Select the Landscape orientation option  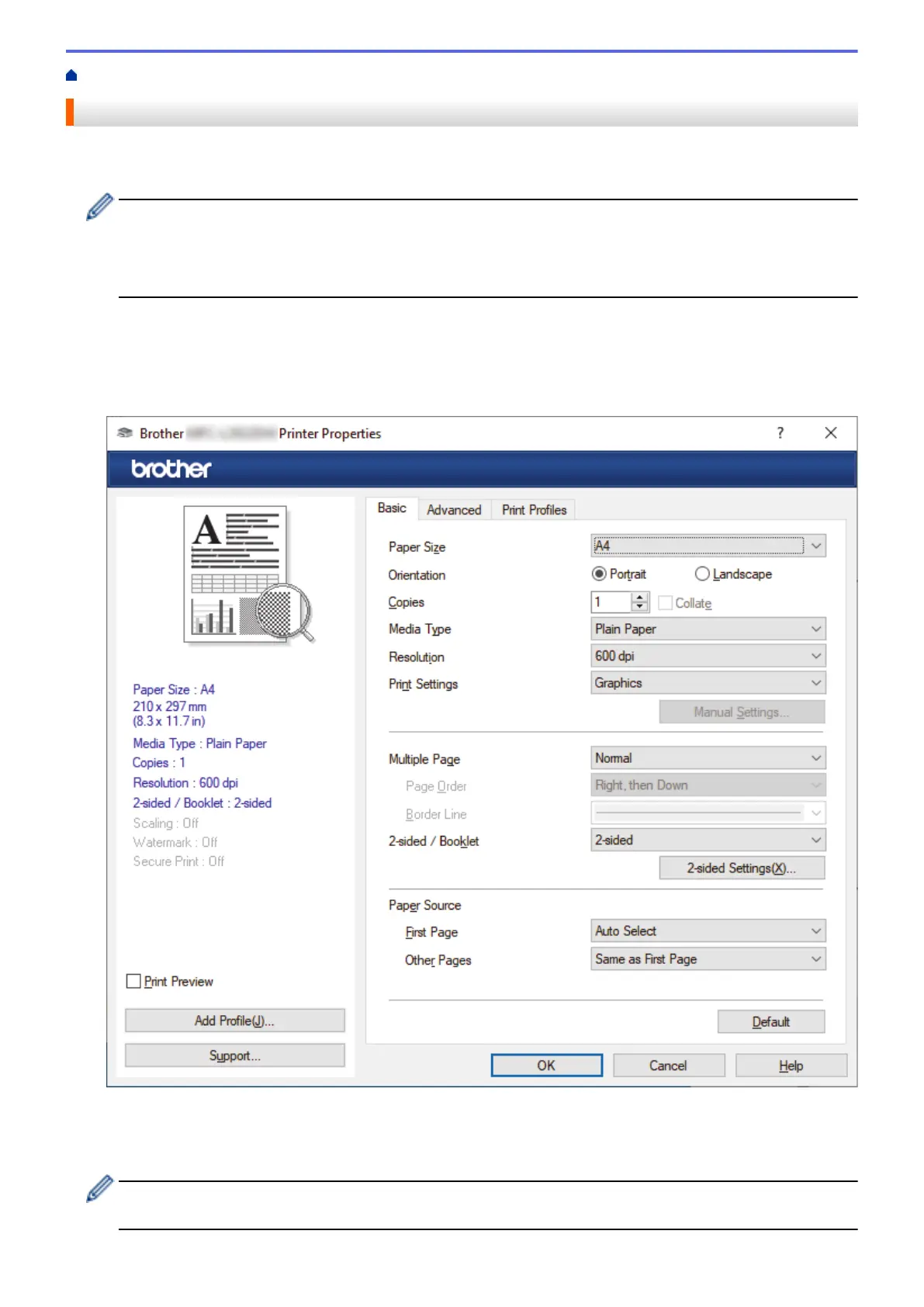(702, 574)
